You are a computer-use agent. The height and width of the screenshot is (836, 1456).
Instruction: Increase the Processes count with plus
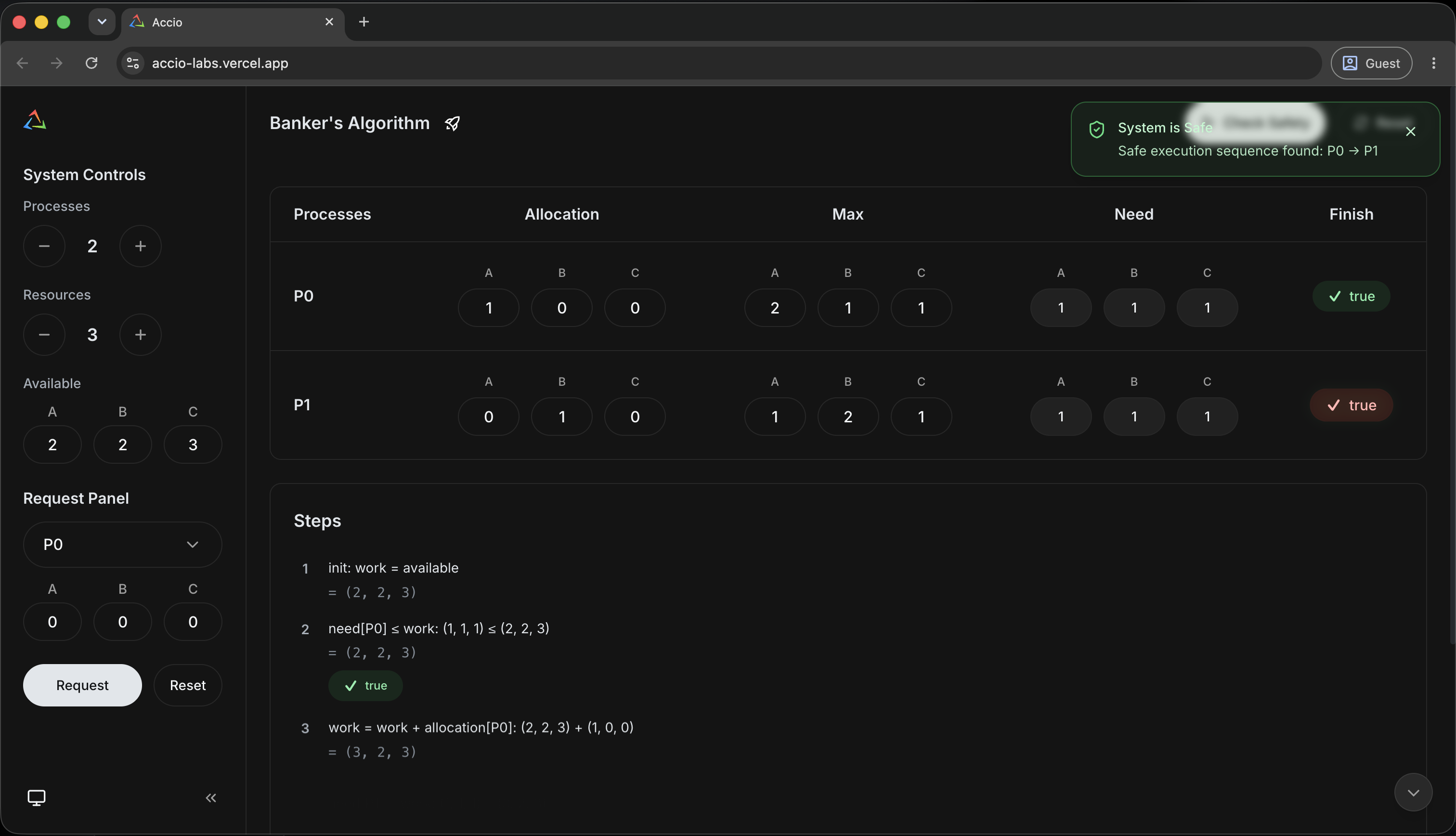click(141, 246)
